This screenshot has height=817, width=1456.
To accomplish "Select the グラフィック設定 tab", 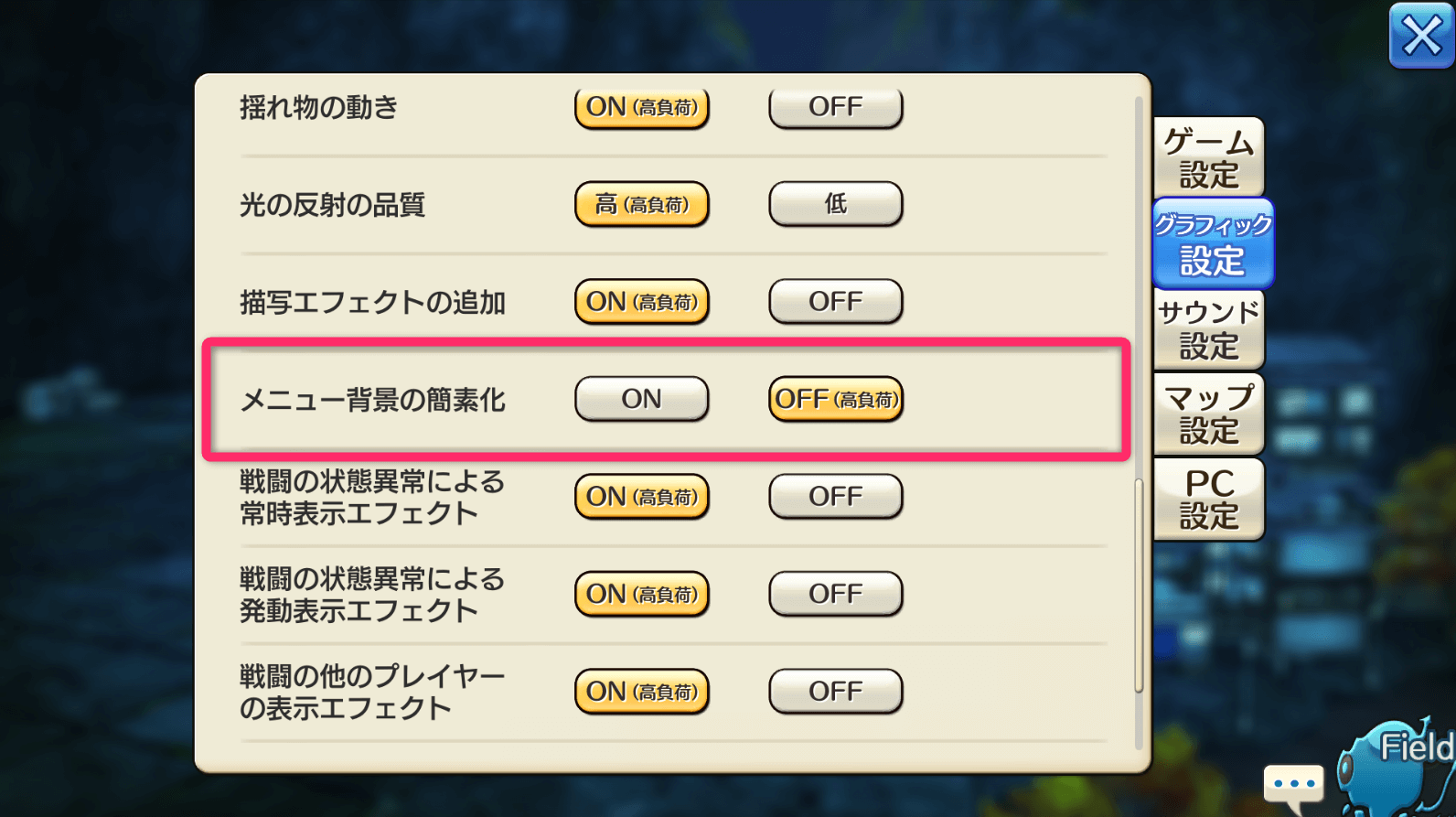I will [x=1212, y=244].
